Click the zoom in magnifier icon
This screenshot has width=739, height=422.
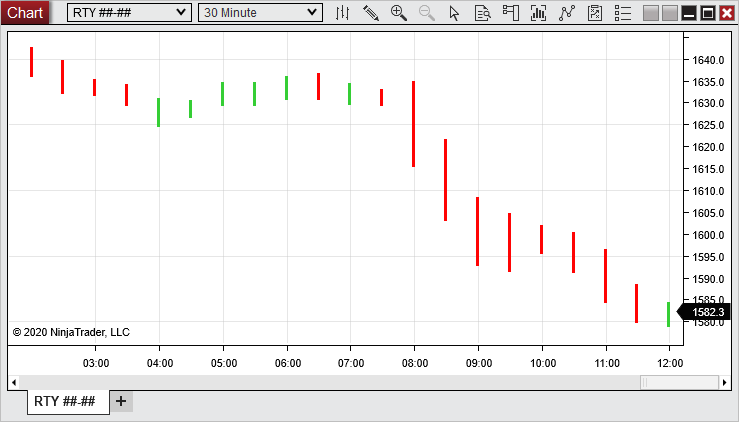click(399, 13)
